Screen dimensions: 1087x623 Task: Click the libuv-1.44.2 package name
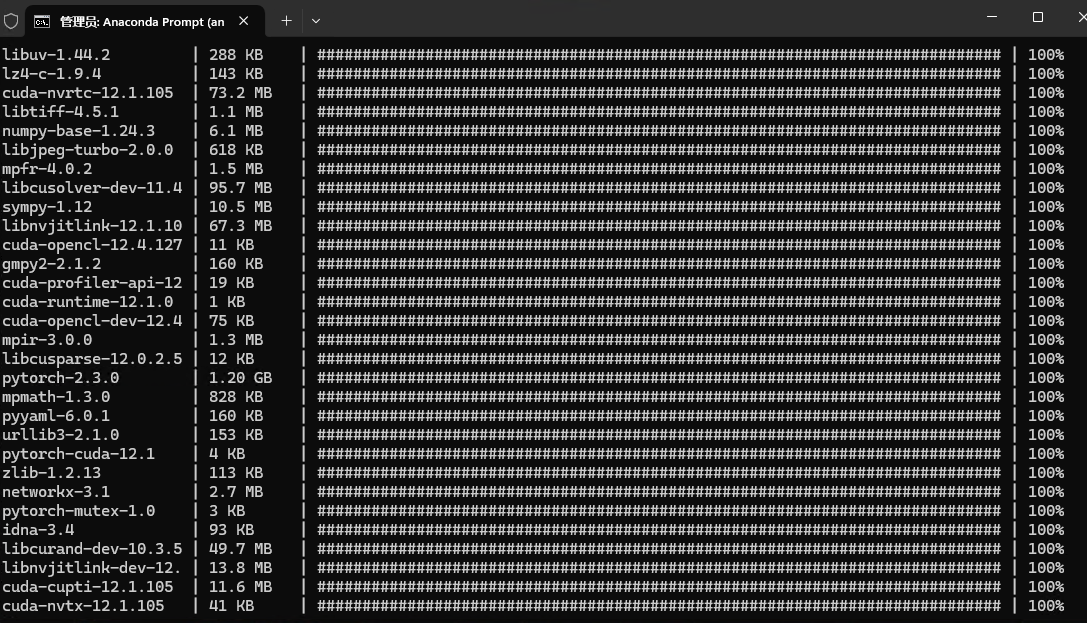tap(56, 55)
